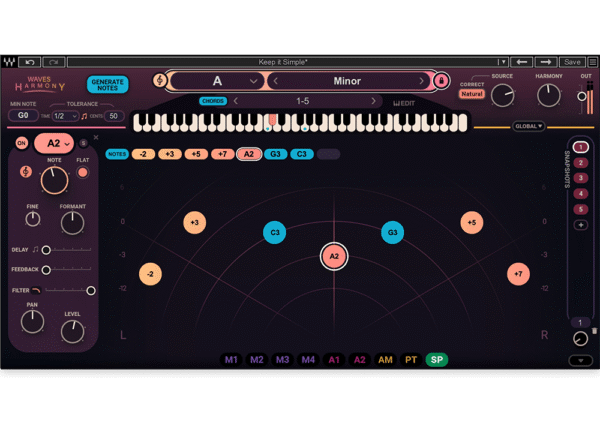
Task: Select the SP mode tab
Action: [x=437, y=360]
